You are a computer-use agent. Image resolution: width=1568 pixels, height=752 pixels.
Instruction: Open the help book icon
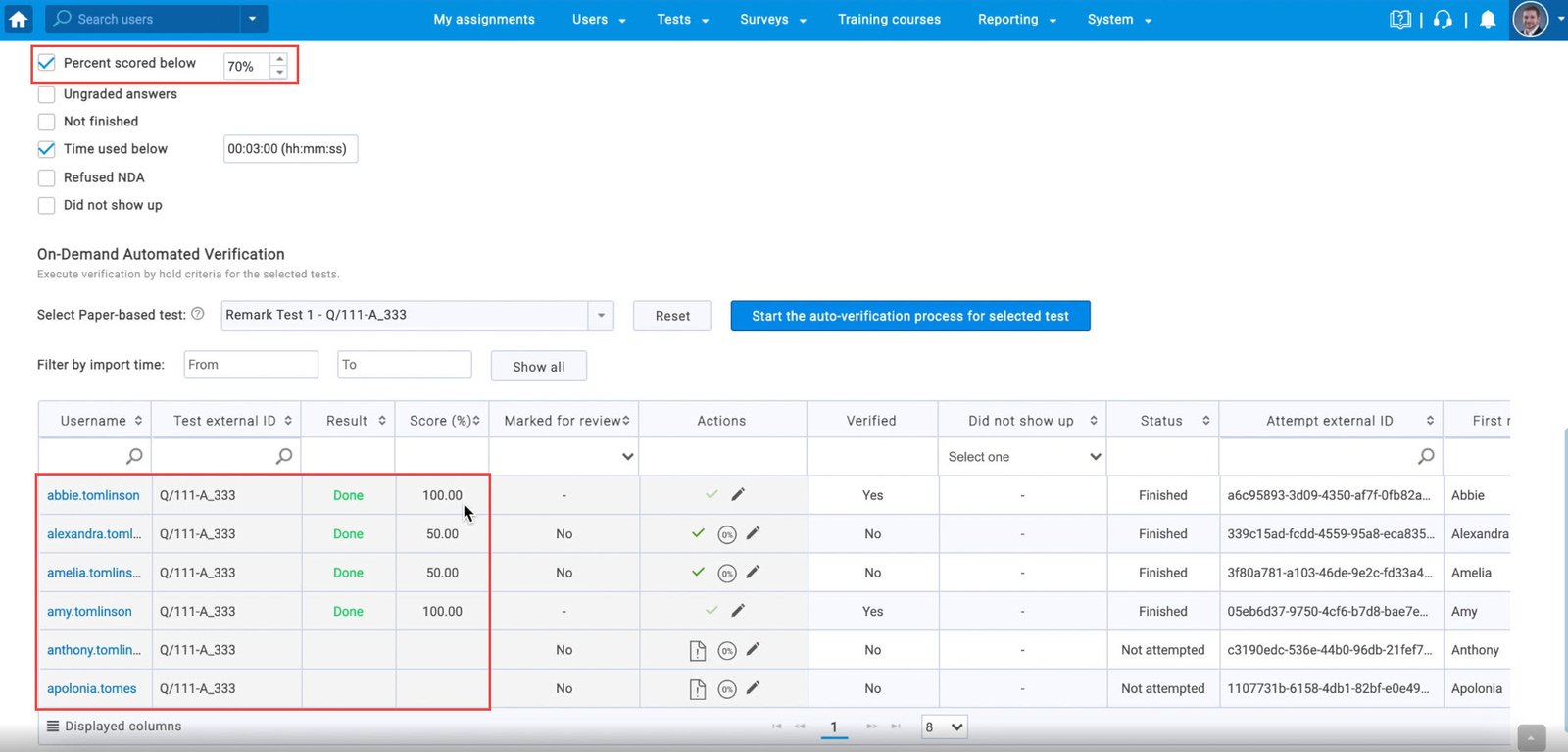[1400, 20]
